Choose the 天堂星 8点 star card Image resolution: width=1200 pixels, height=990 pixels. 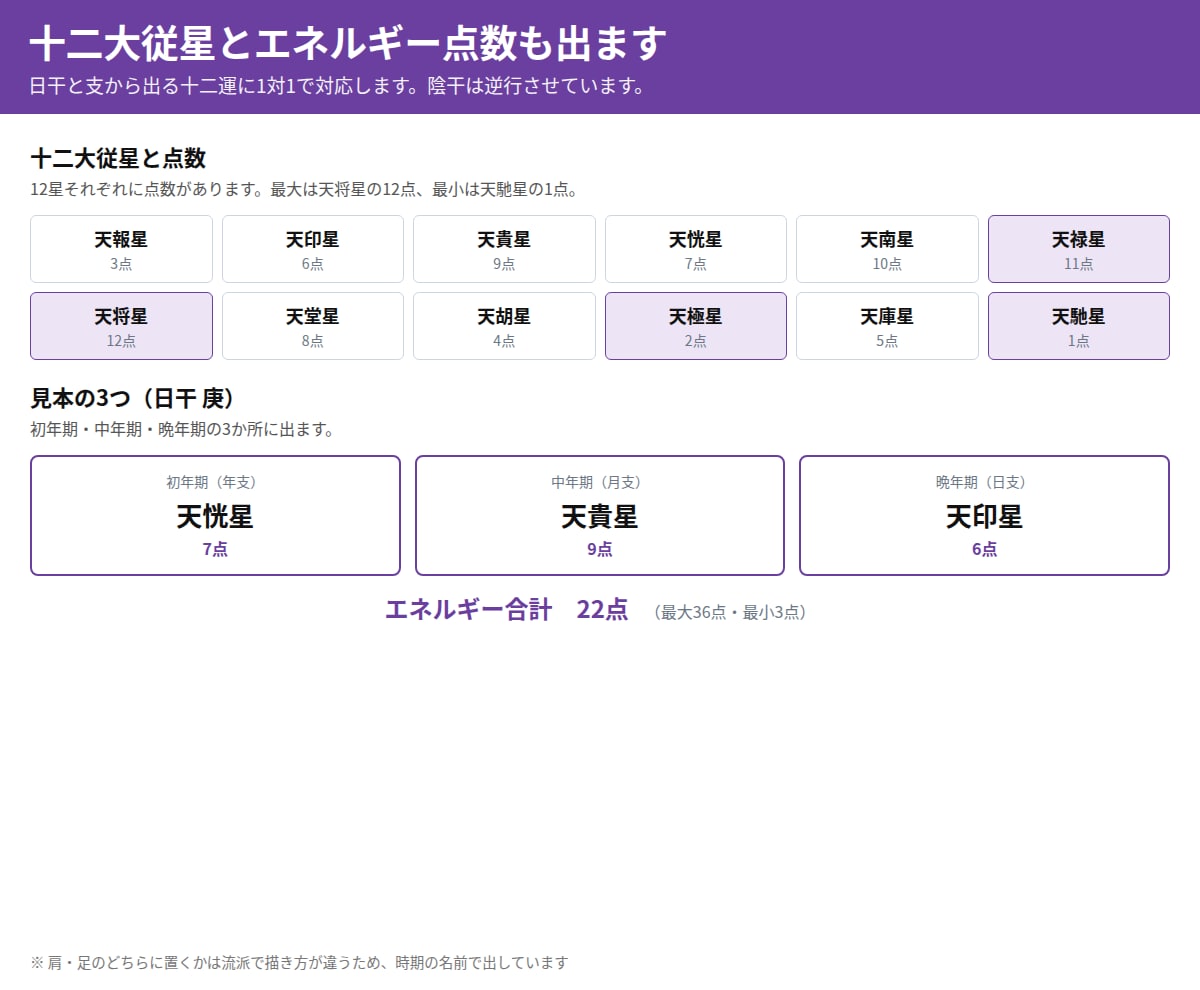313,326
